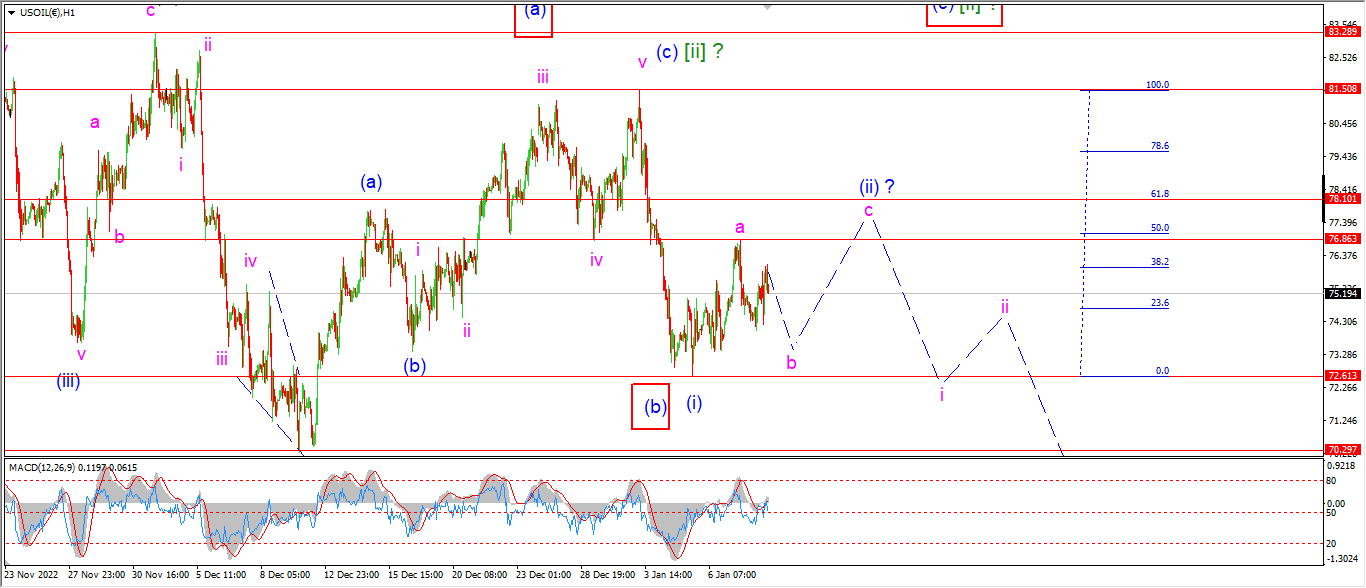Click the red 78.101 price axis label

1341,199
